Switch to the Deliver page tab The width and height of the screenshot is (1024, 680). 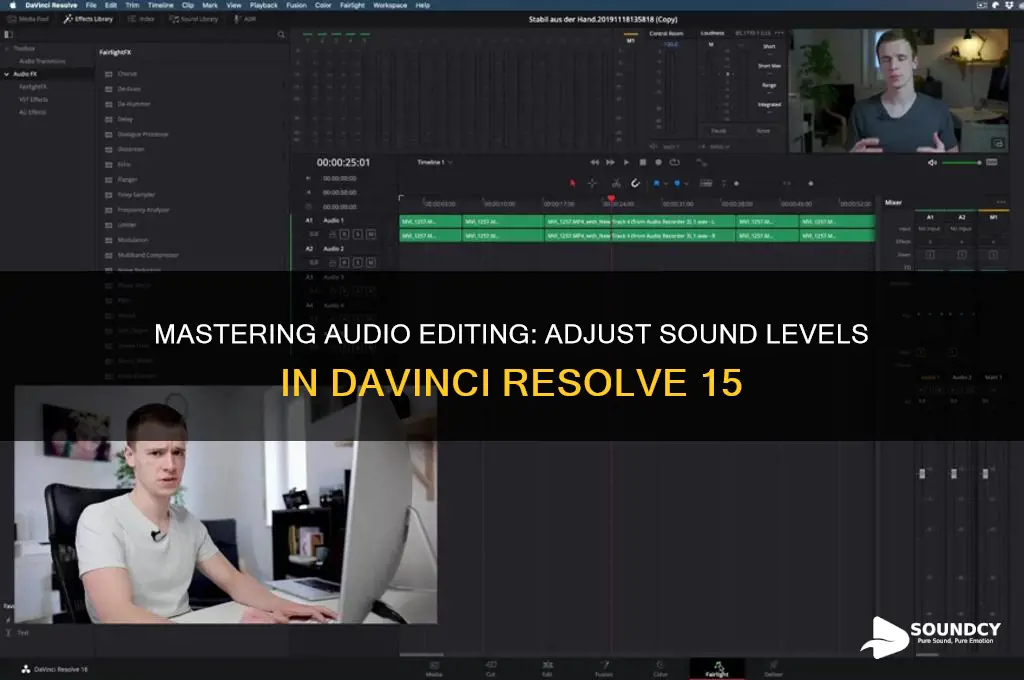(773, 668)
